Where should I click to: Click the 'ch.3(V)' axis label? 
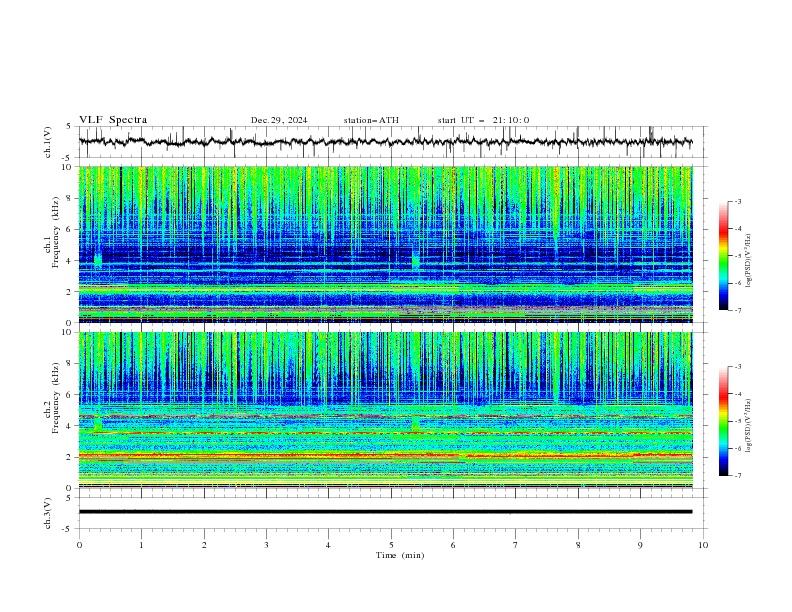48,513
